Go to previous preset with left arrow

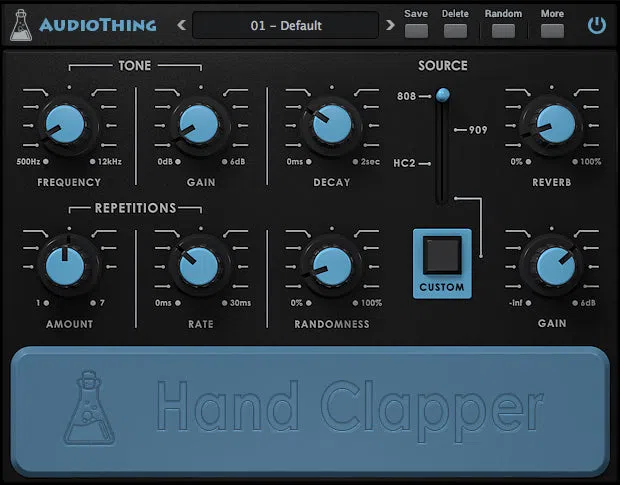click(181, 25)
